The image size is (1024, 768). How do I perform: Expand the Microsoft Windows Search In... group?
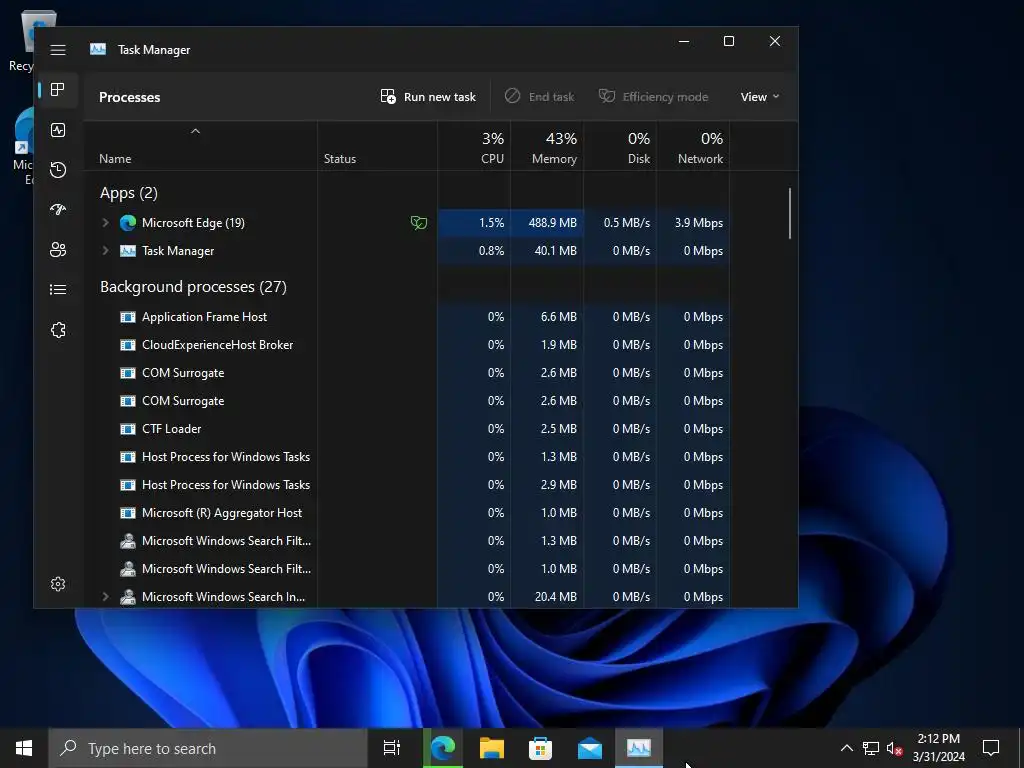pos(105,597)
